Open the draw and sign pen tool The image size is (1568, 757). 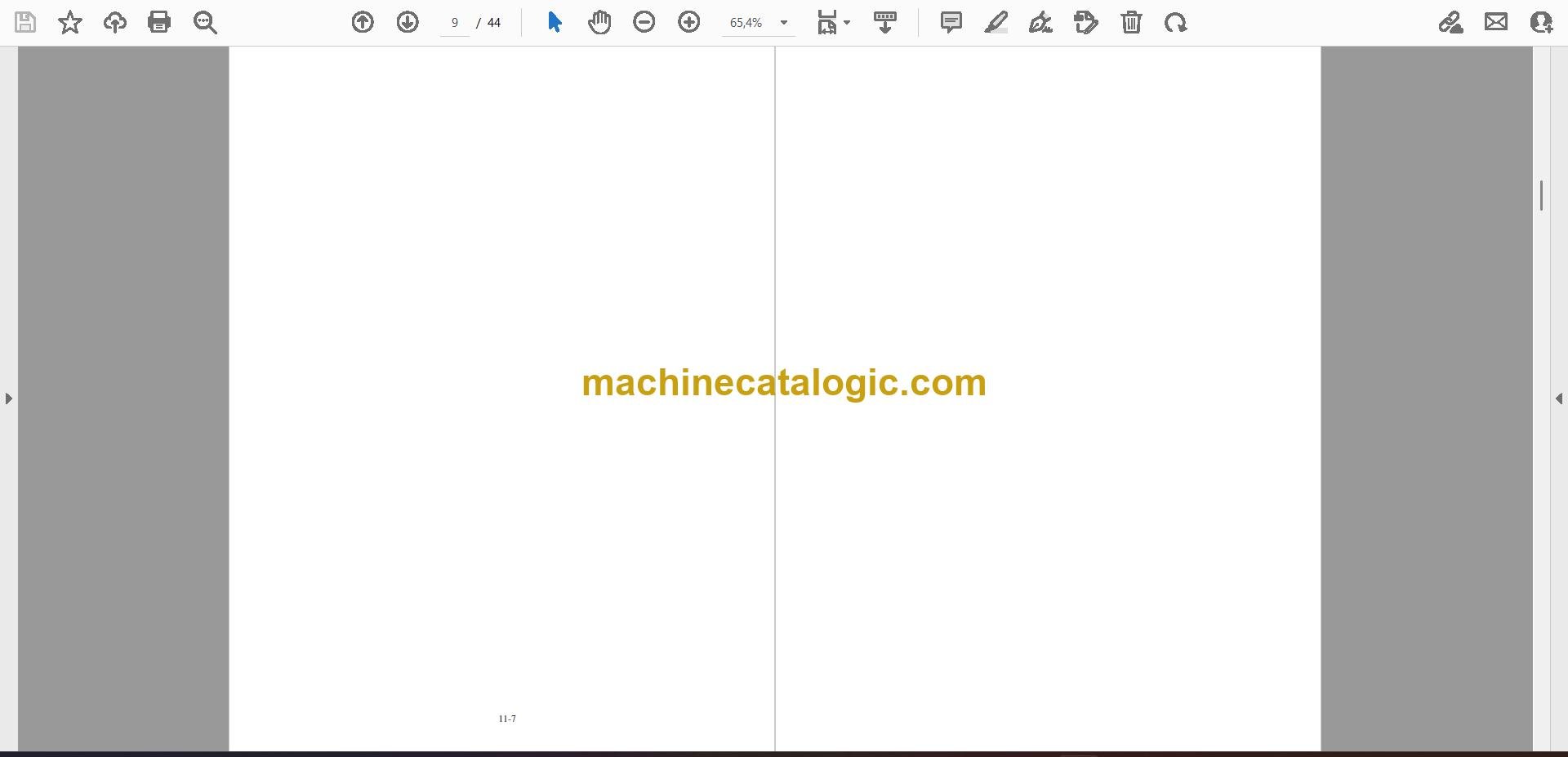click(x=1040, y=22)
